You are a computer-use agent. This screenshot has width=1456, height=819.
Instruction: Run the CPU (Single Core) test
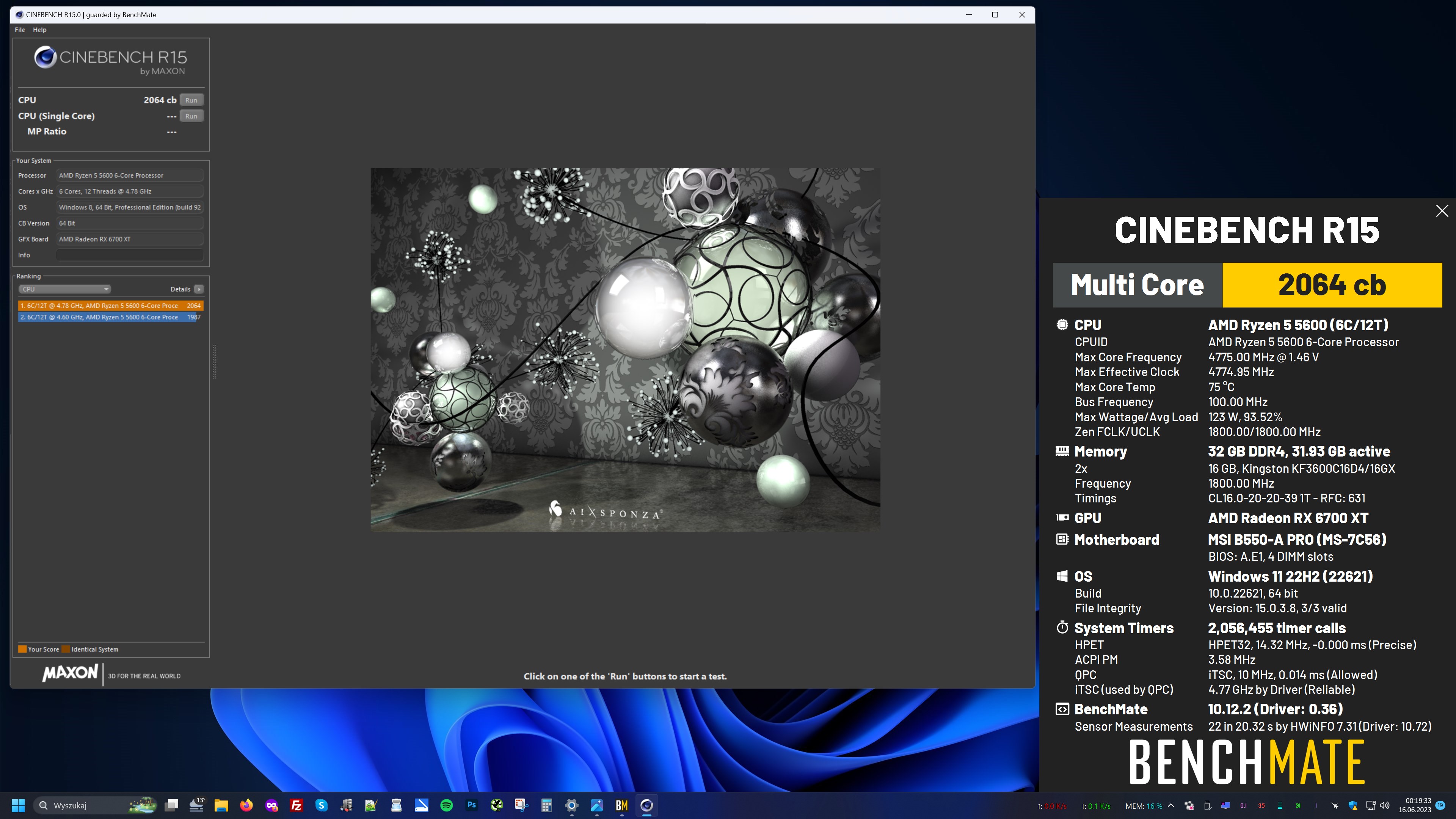191,116
